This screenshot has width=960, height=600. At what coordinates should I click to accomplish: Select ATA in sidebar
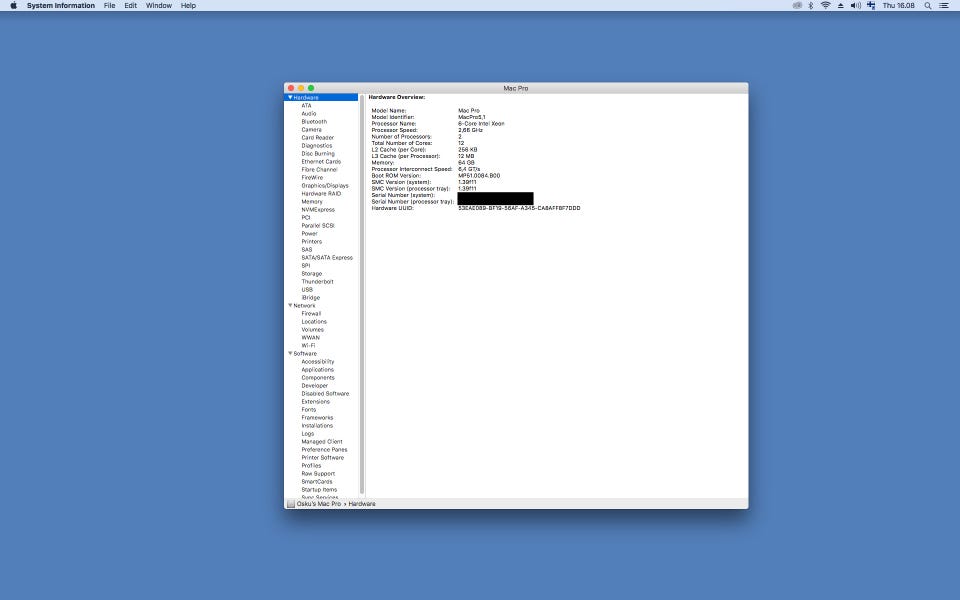(306, 106)
